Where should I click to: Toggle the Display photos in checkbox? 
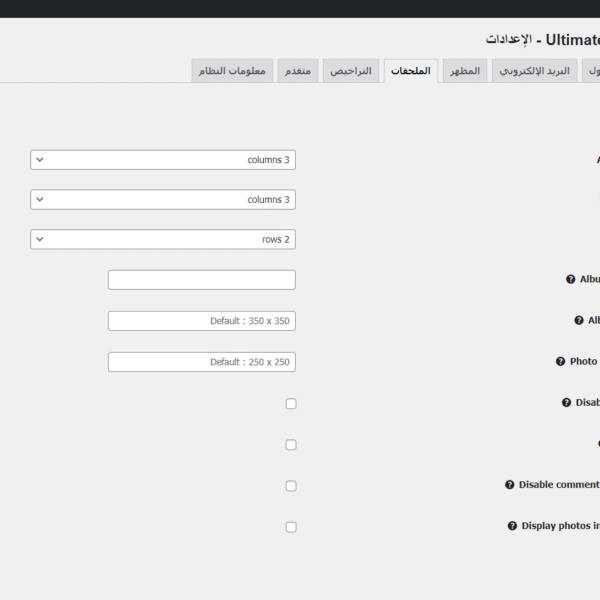click(291, 527)
